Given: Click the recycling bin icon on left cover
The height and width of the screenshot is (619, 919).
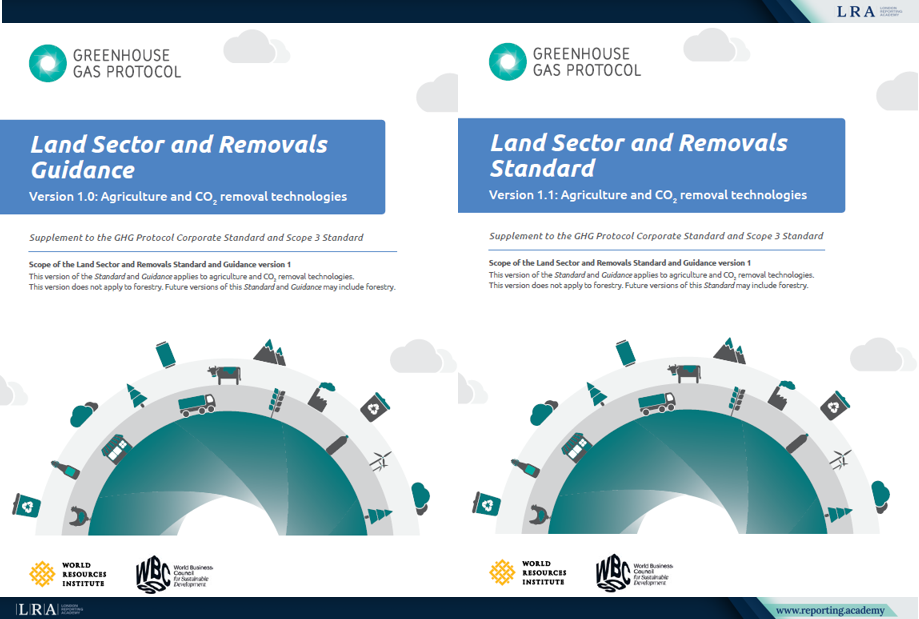Looking at the screenshot, I should pos(27,505).
